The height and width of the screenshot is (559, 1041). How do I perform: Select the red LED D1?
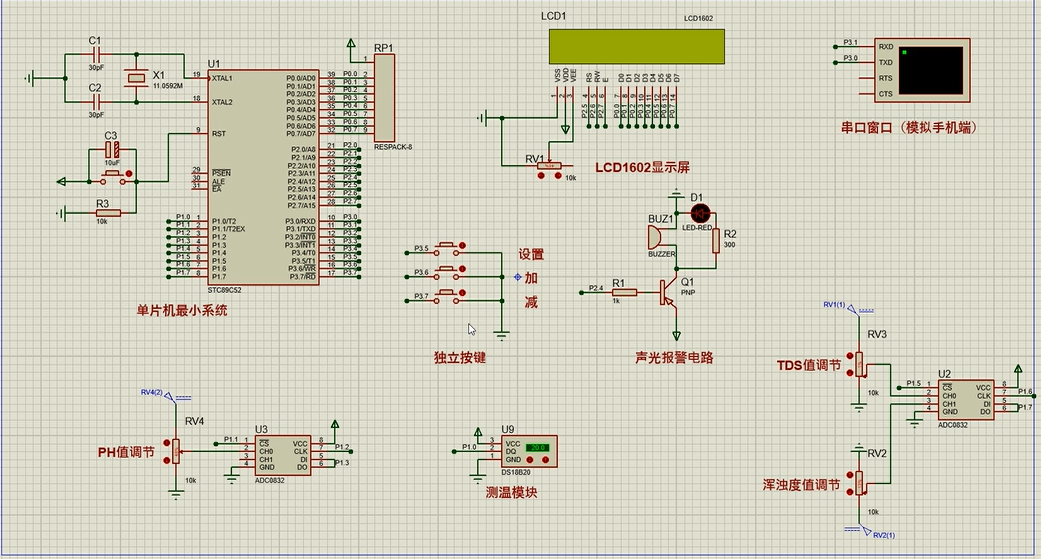click(x=700, y=213)
